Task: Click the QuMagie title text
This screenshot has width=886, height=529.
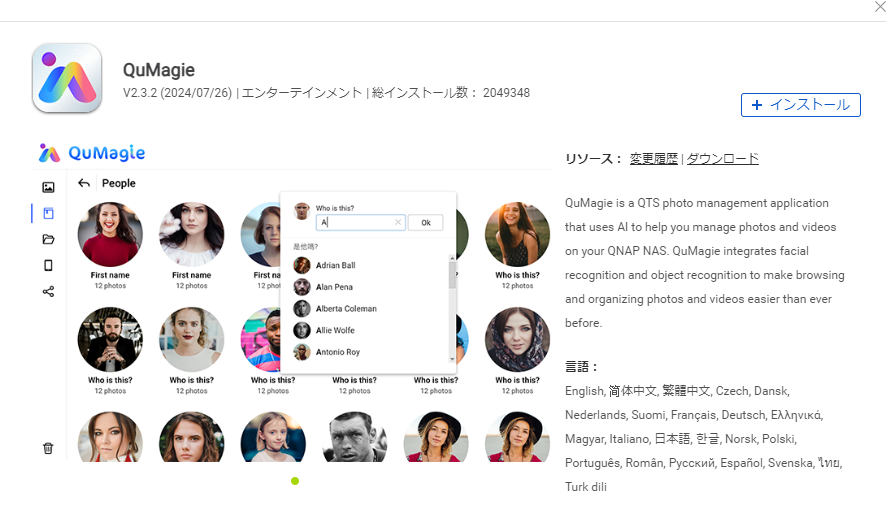Action: (x=159, y=70)
